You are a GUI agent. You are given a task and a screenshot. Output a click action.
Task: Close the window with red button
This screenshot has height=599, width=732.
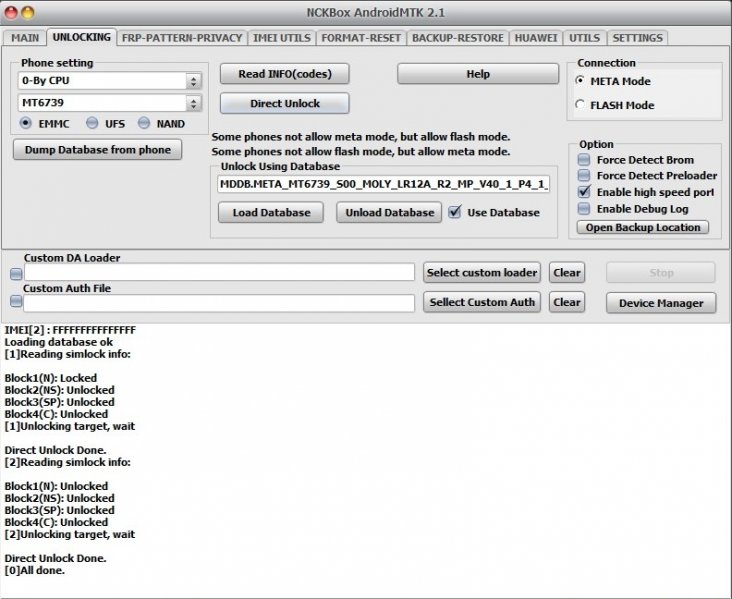click(x=11, y=13)
